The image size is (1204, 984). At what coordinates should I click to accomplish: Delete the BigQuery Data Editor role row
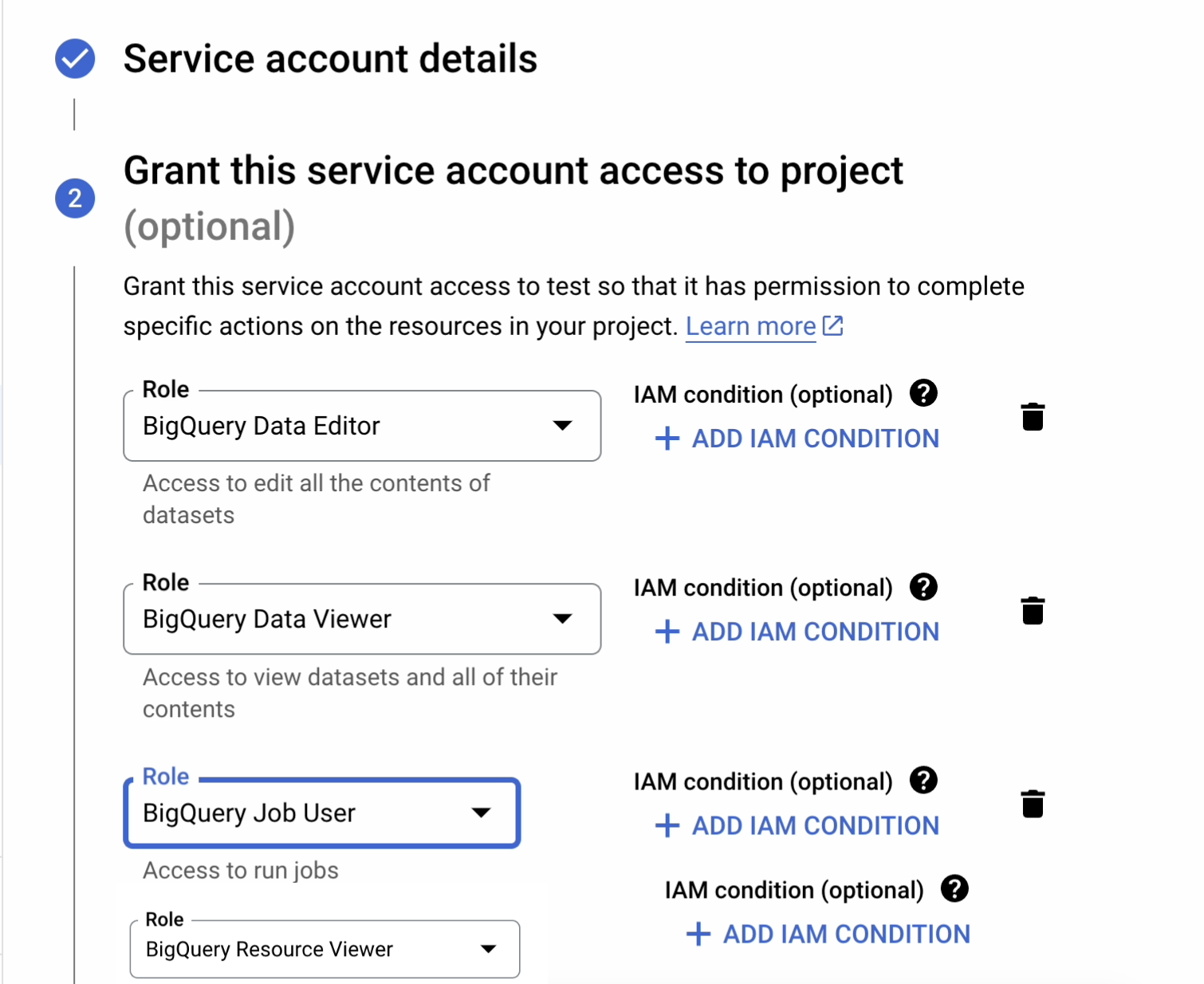pos(1033,416)
